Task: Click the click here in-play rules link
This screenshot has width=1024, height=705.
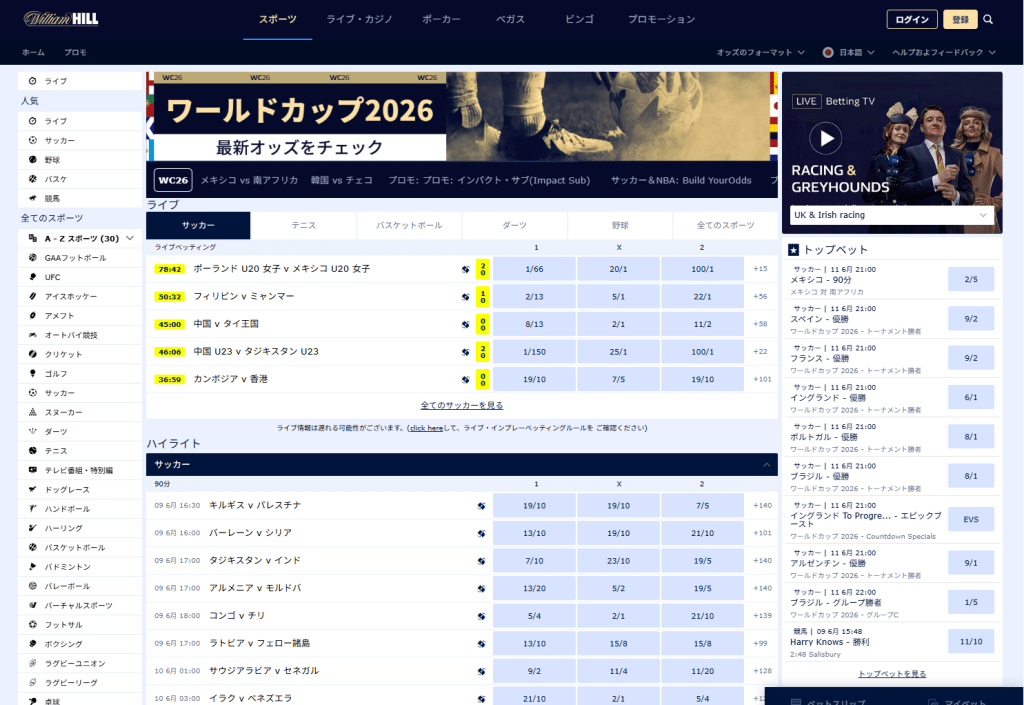Action: (x=426, y=428)
